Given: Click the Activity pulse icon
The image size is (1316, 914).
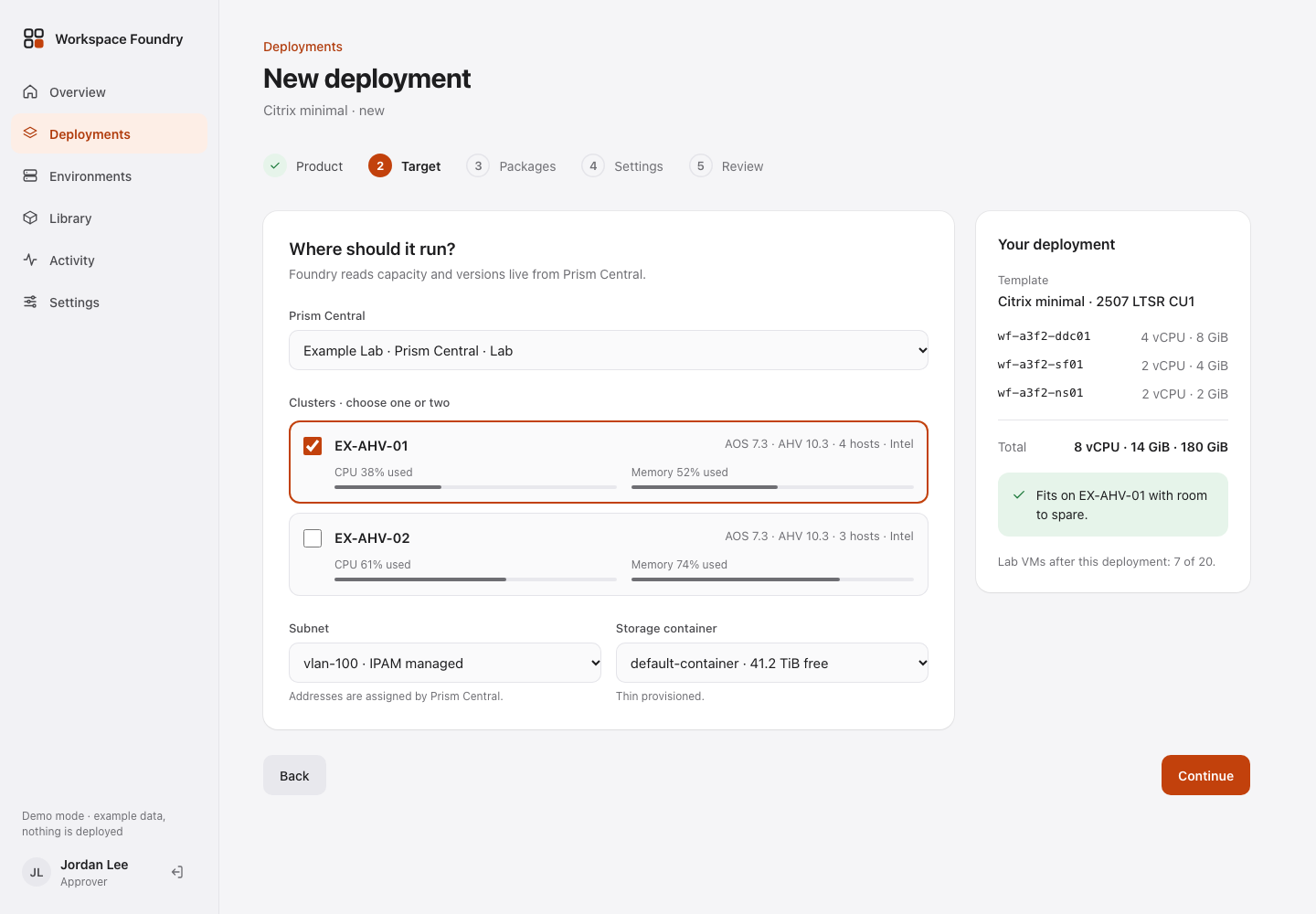Looking at the screenshot, I should [30, 260].
